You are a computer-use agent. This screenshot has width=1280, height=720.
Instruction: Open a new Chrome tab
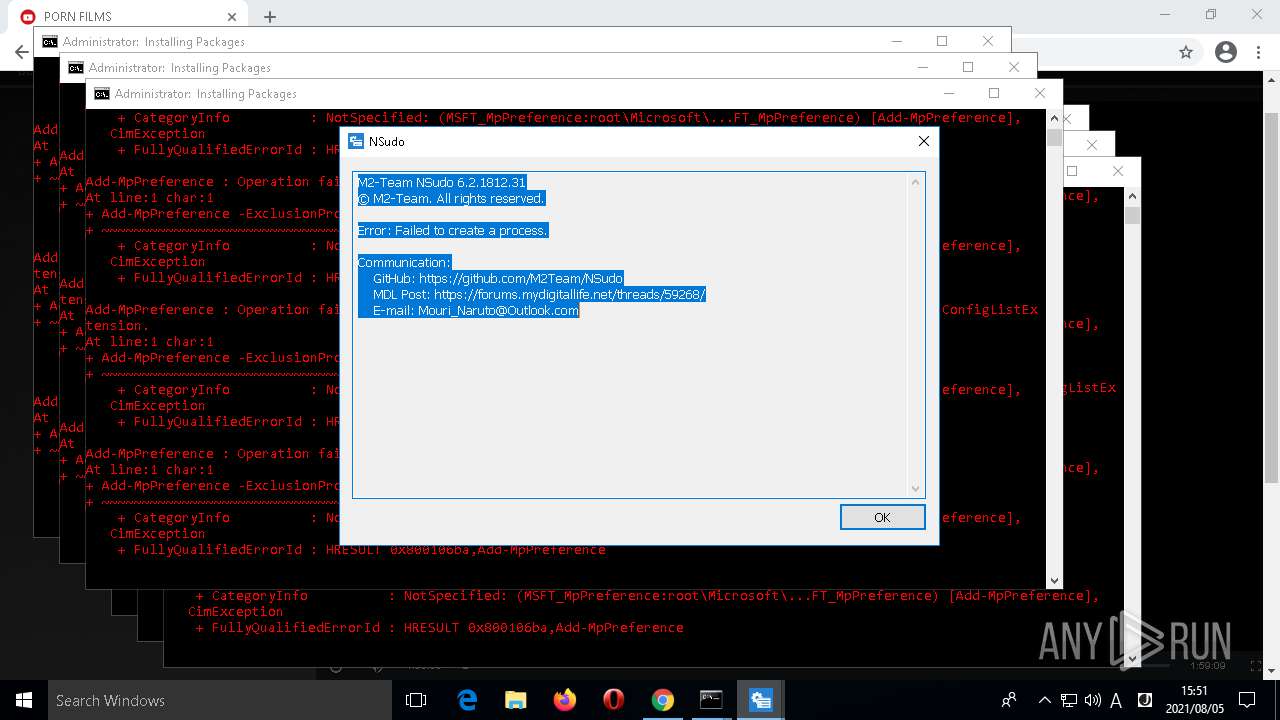(x=270, y=16)
